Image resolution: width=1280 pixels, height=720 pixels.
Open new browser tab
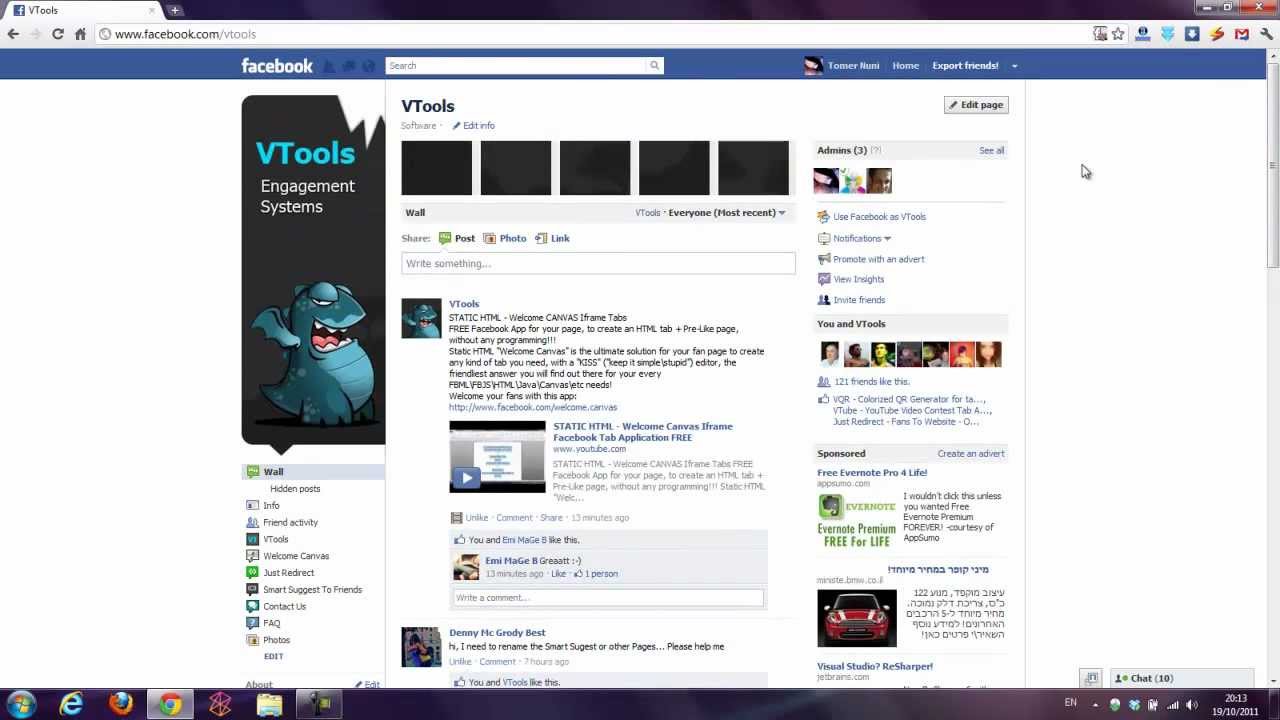click(175, 10)
